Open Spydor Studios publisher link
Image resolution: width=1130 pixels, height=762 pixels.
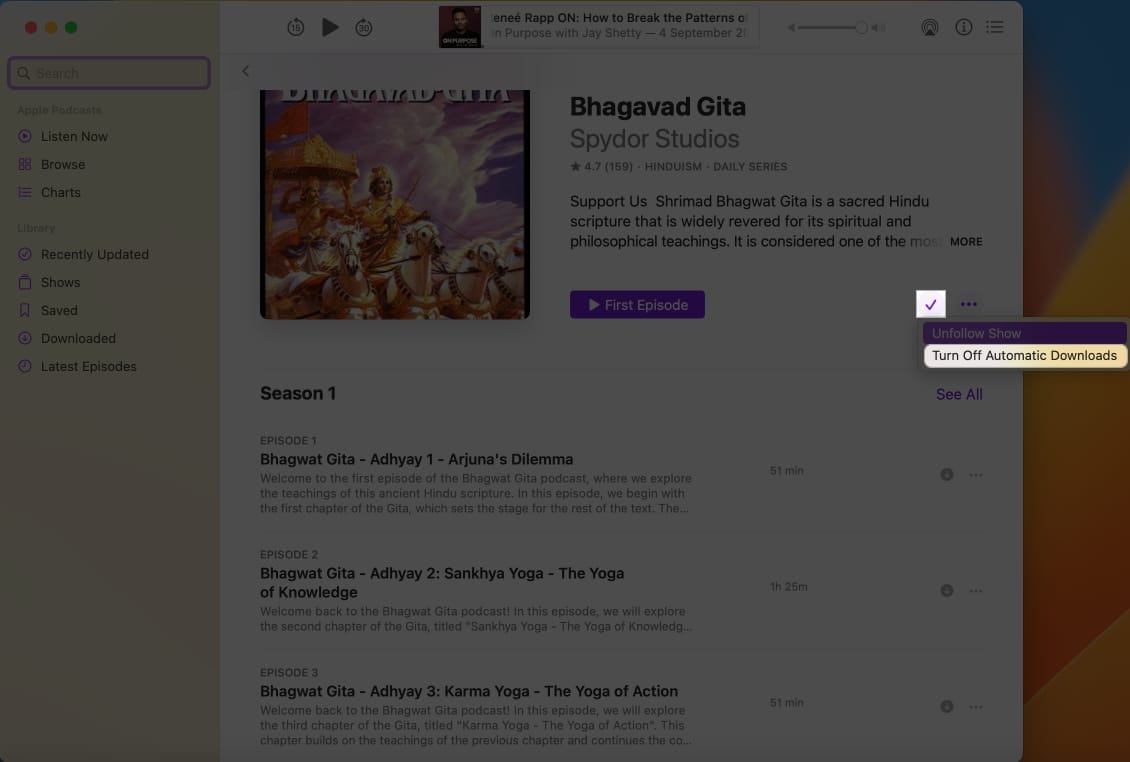654,138
